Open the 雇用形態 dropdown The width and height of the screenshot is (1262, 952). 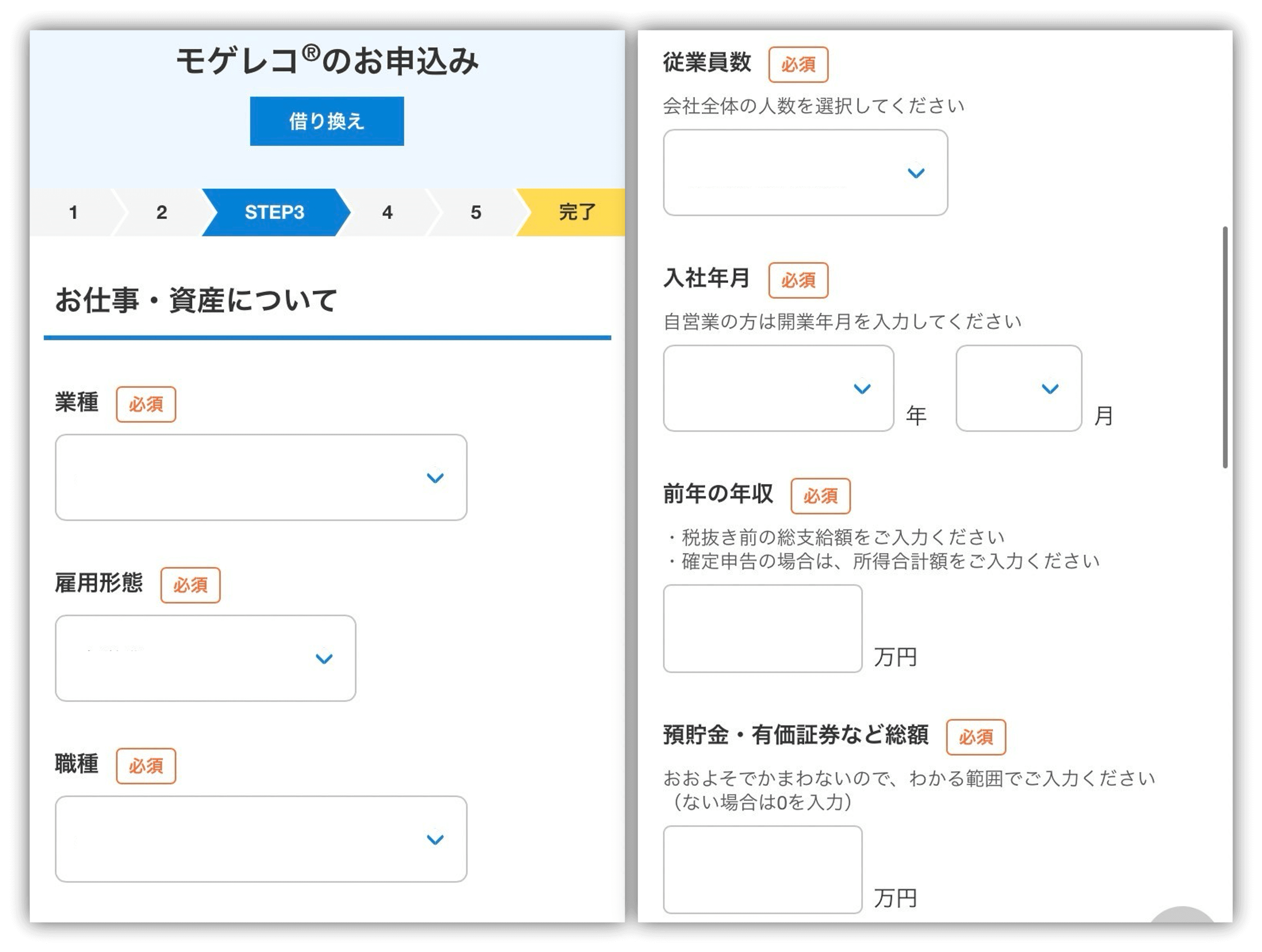[205, 658]
